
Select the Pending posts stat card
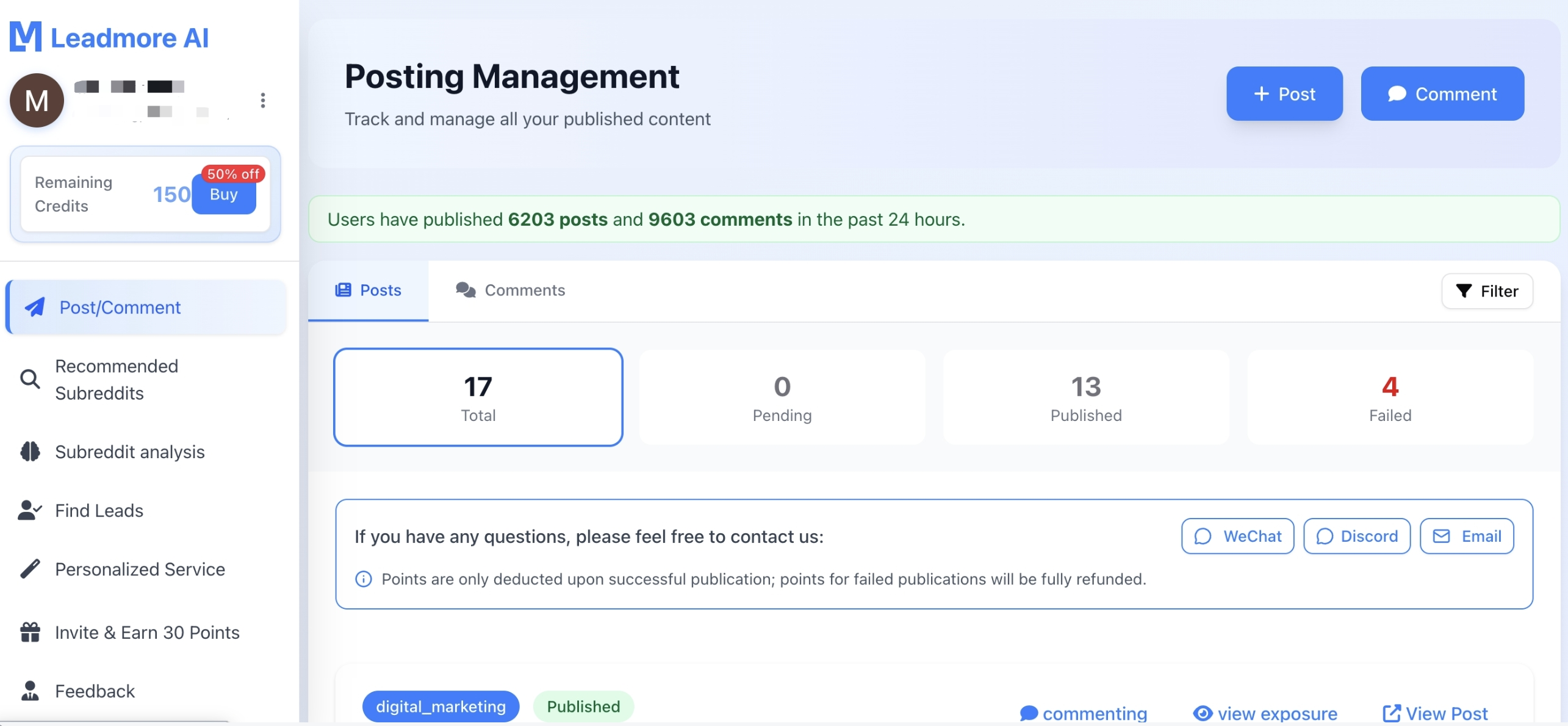(x=782, y=398)
